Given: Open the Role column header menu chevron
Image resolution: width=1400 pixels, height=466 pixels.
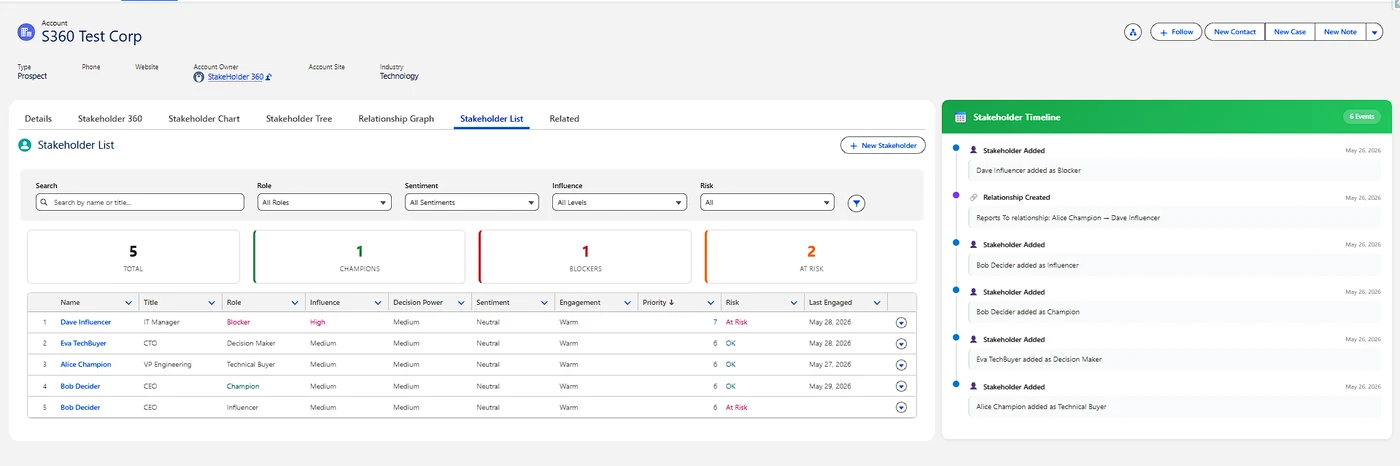Looking at the screenshot, I should (295, 302).
